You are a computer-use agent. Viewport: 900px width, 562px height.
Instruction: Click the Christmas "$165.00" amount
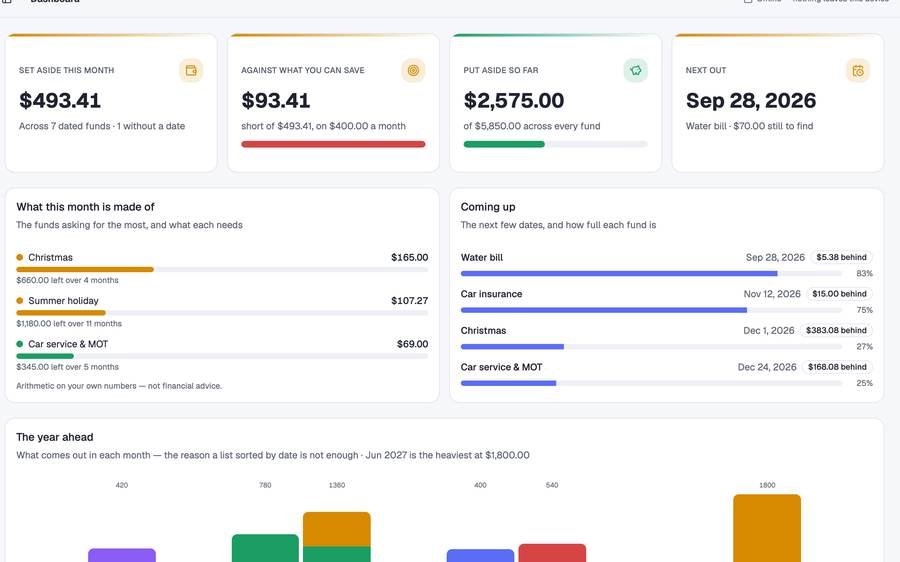[x=409, y=257]
